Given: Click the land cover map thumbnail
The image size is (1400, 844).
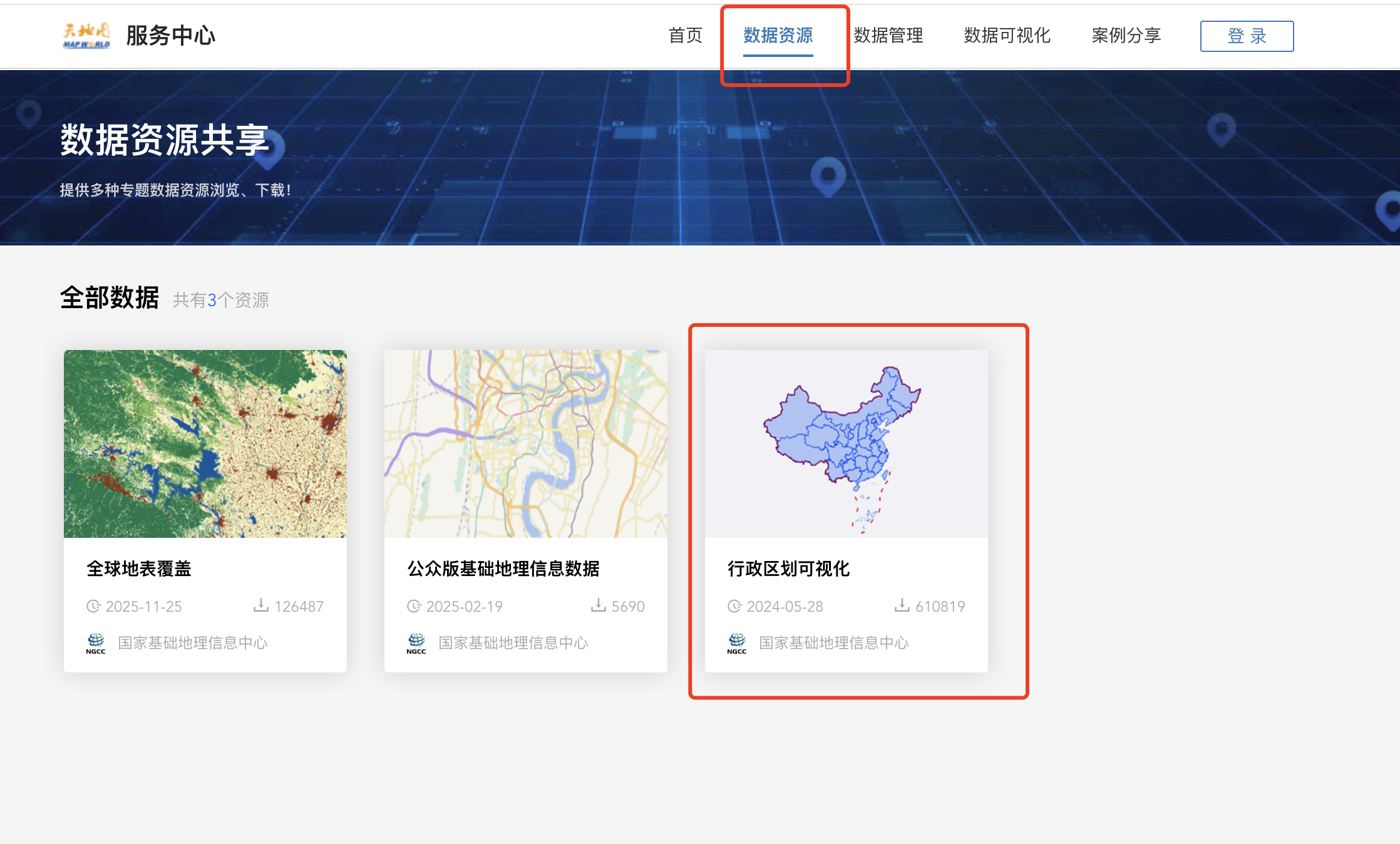Looking at the screenshot, I should pos(205,443).
